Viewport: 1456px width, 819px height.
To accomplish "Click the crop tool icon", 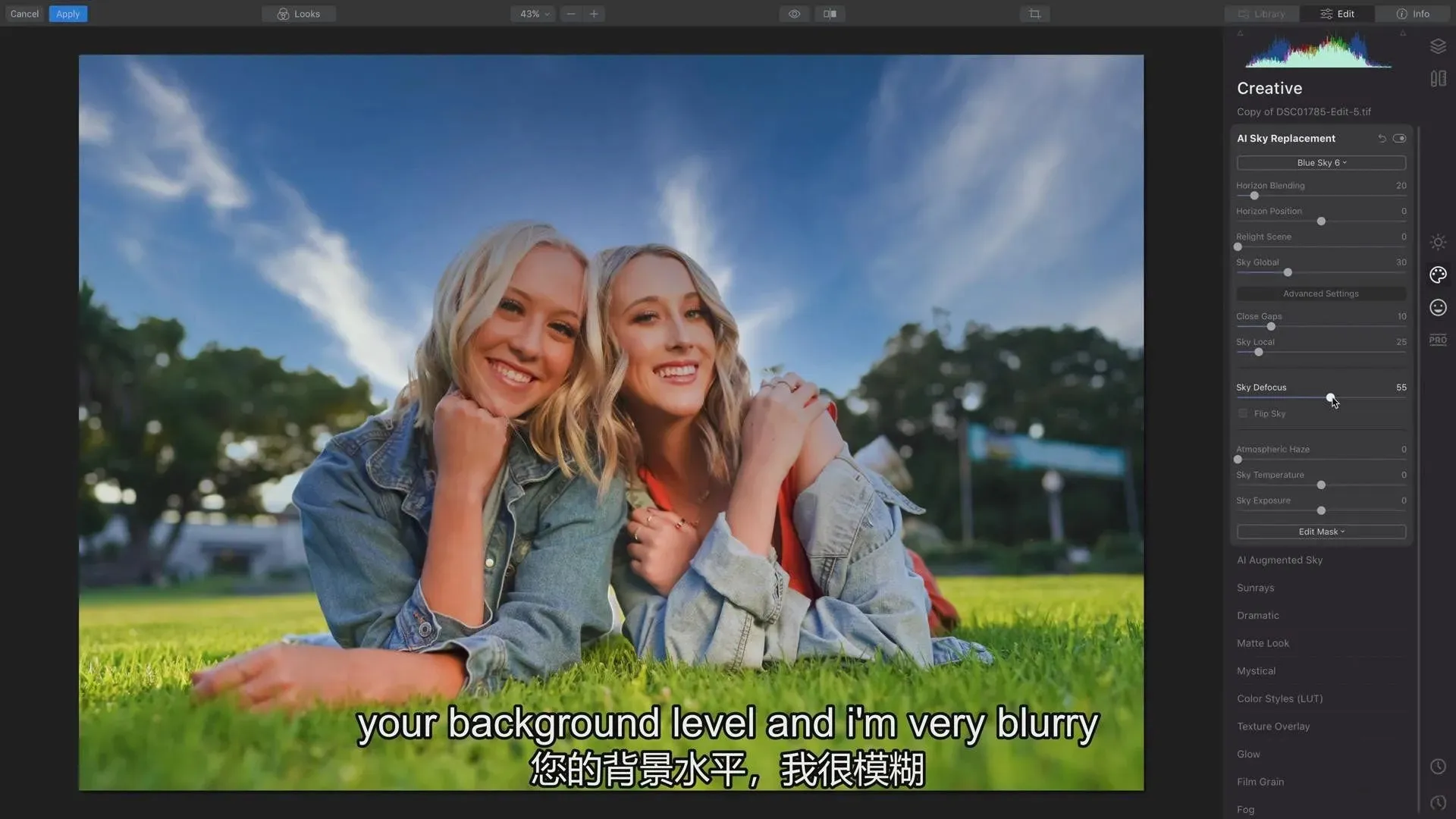I will point(1034,14).
